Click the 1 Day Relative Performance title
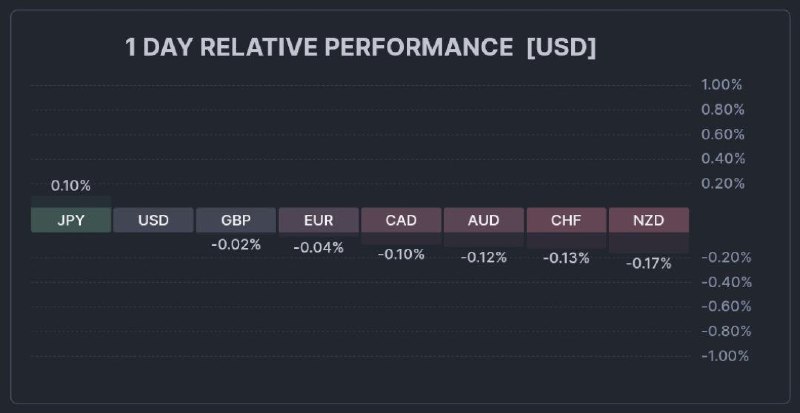The image size is (800, 413). click(360, 48)
